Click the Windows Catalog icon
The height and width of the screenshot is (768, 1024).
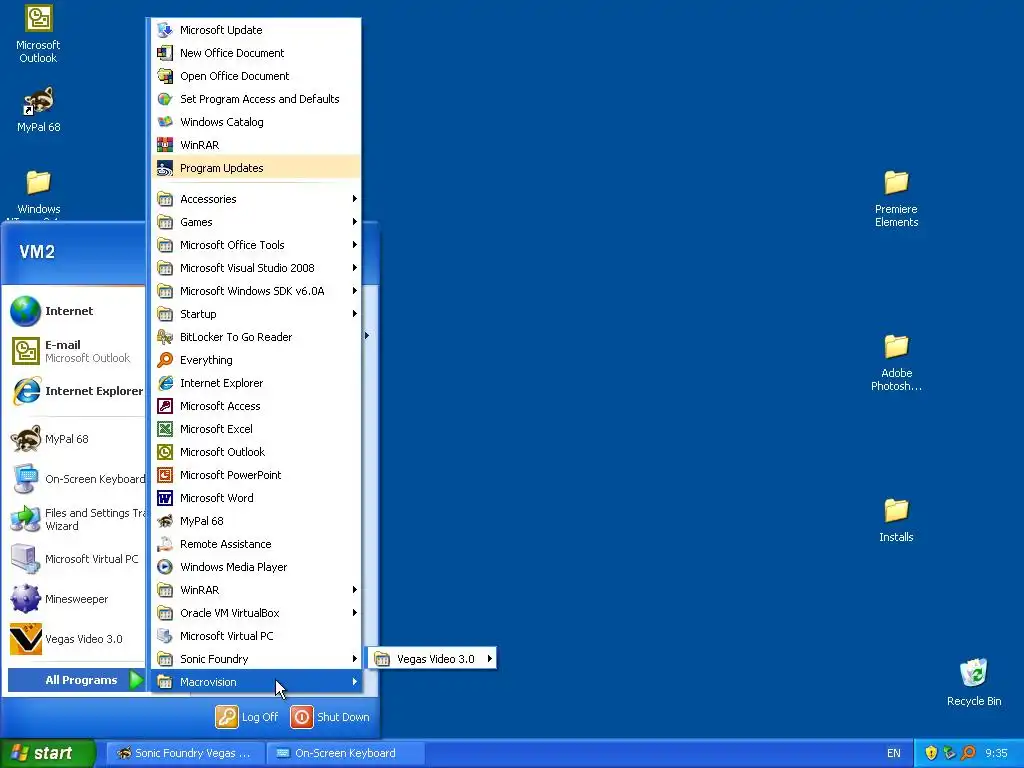pos(165,121)
